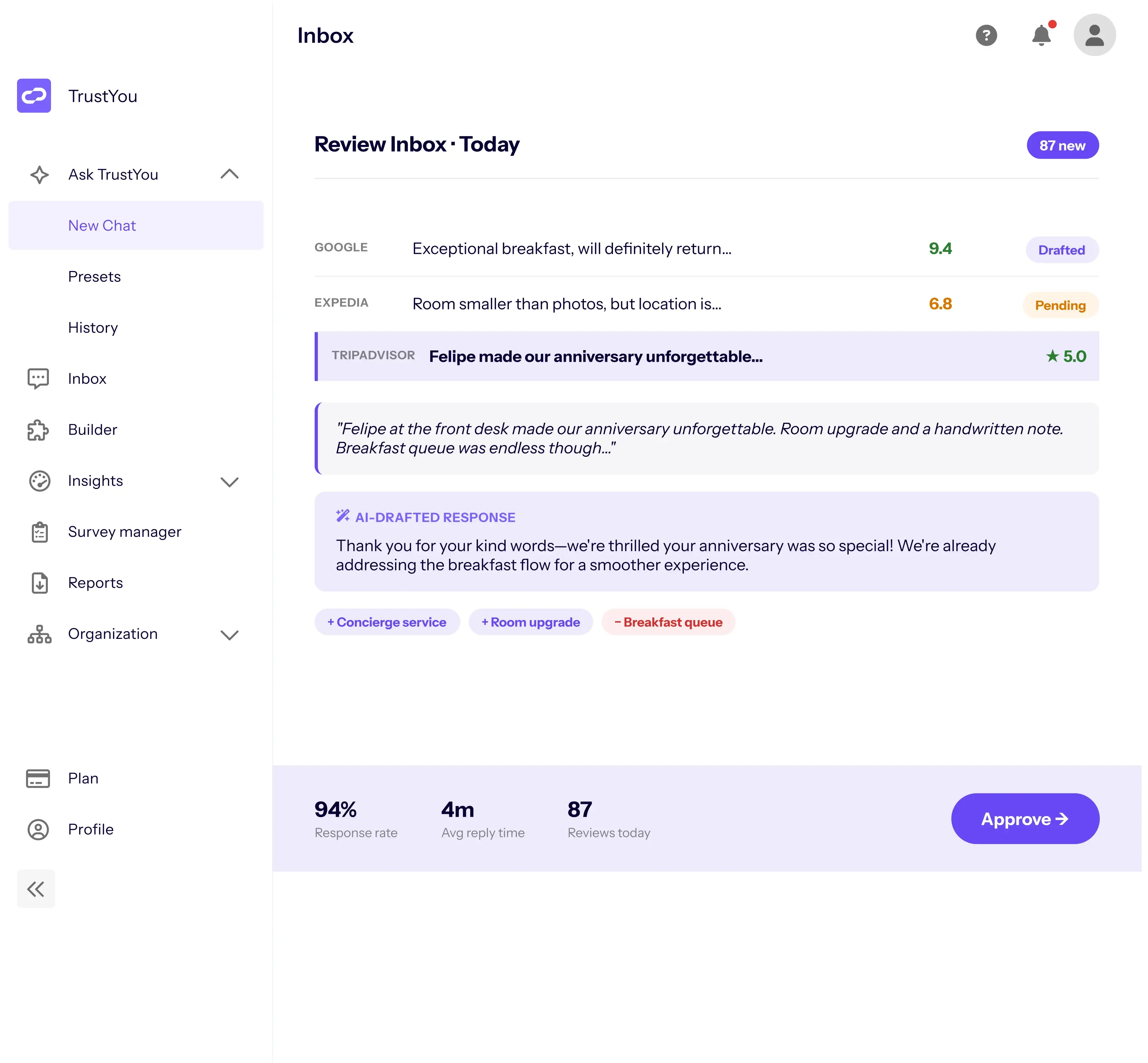
Task: Click the Pending status badge
Action: 1060,305
